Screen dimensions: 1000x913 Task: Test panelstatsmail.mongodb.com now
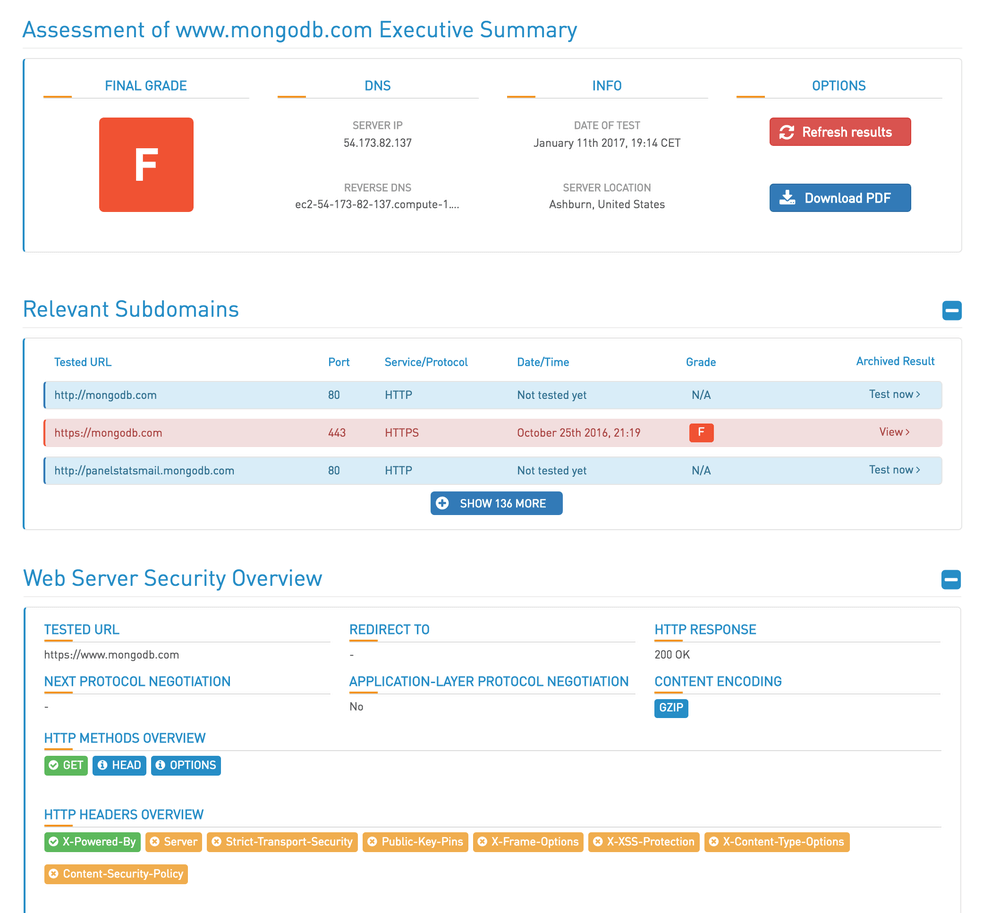tap(894, 470)
